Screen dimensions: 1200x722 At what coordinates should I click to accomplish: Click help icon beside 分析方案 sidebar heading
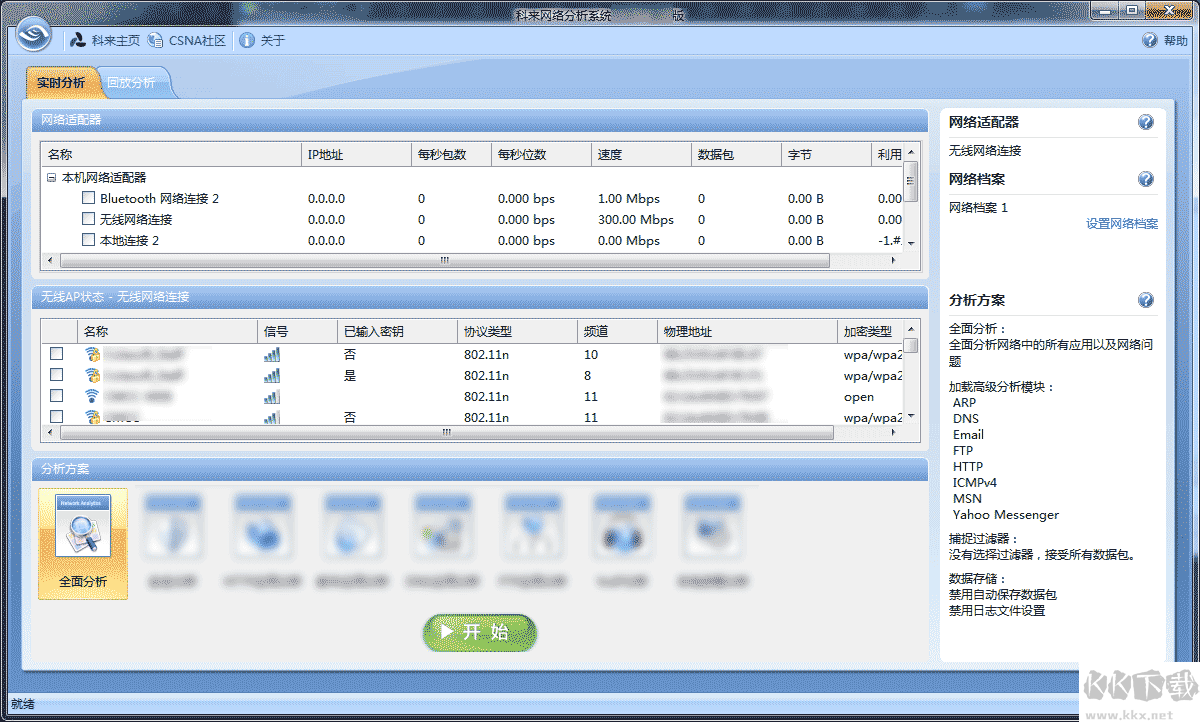pyautogui.click(x=1146, y=300)
